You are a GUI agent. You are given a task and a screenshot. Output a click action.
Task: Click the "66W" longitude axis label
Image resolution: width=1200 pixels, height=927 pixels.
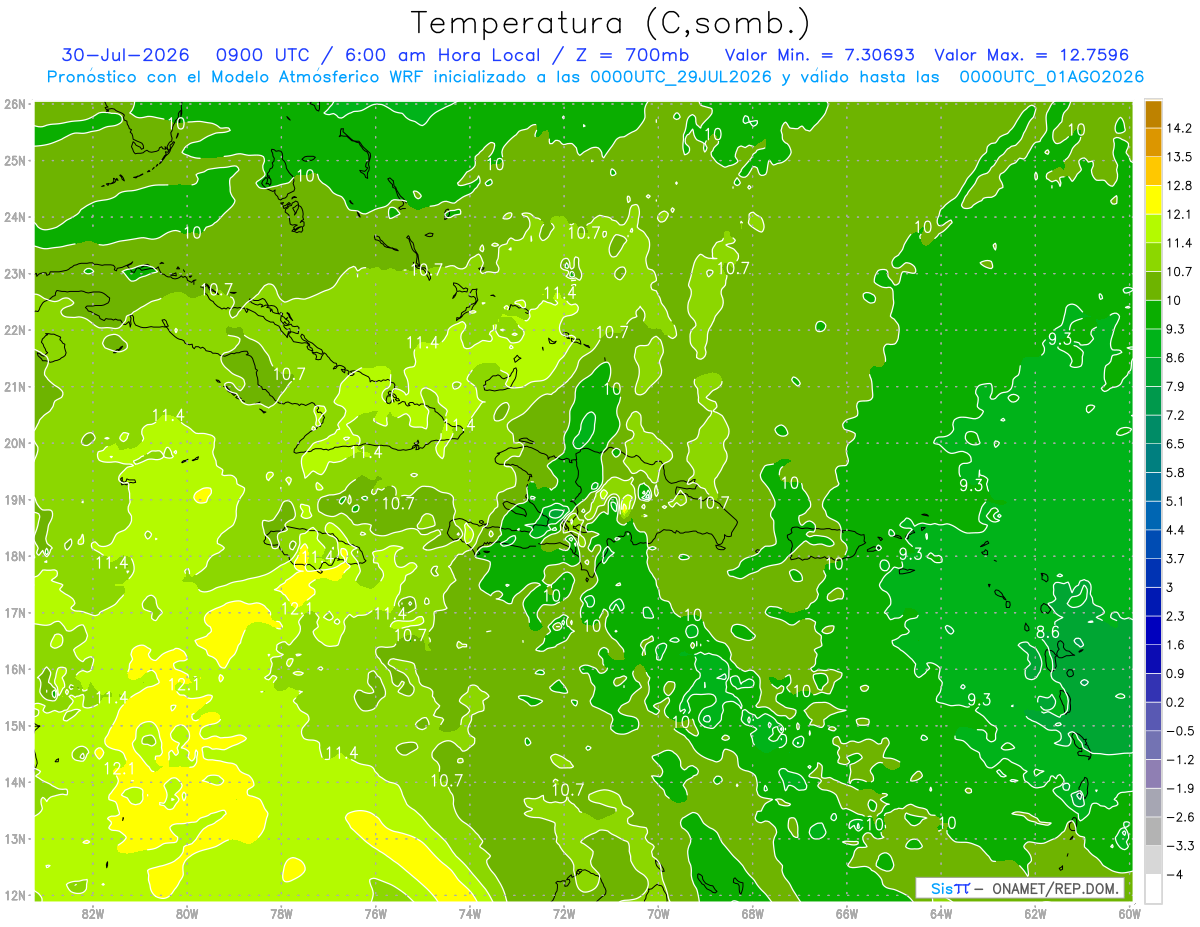847,913
